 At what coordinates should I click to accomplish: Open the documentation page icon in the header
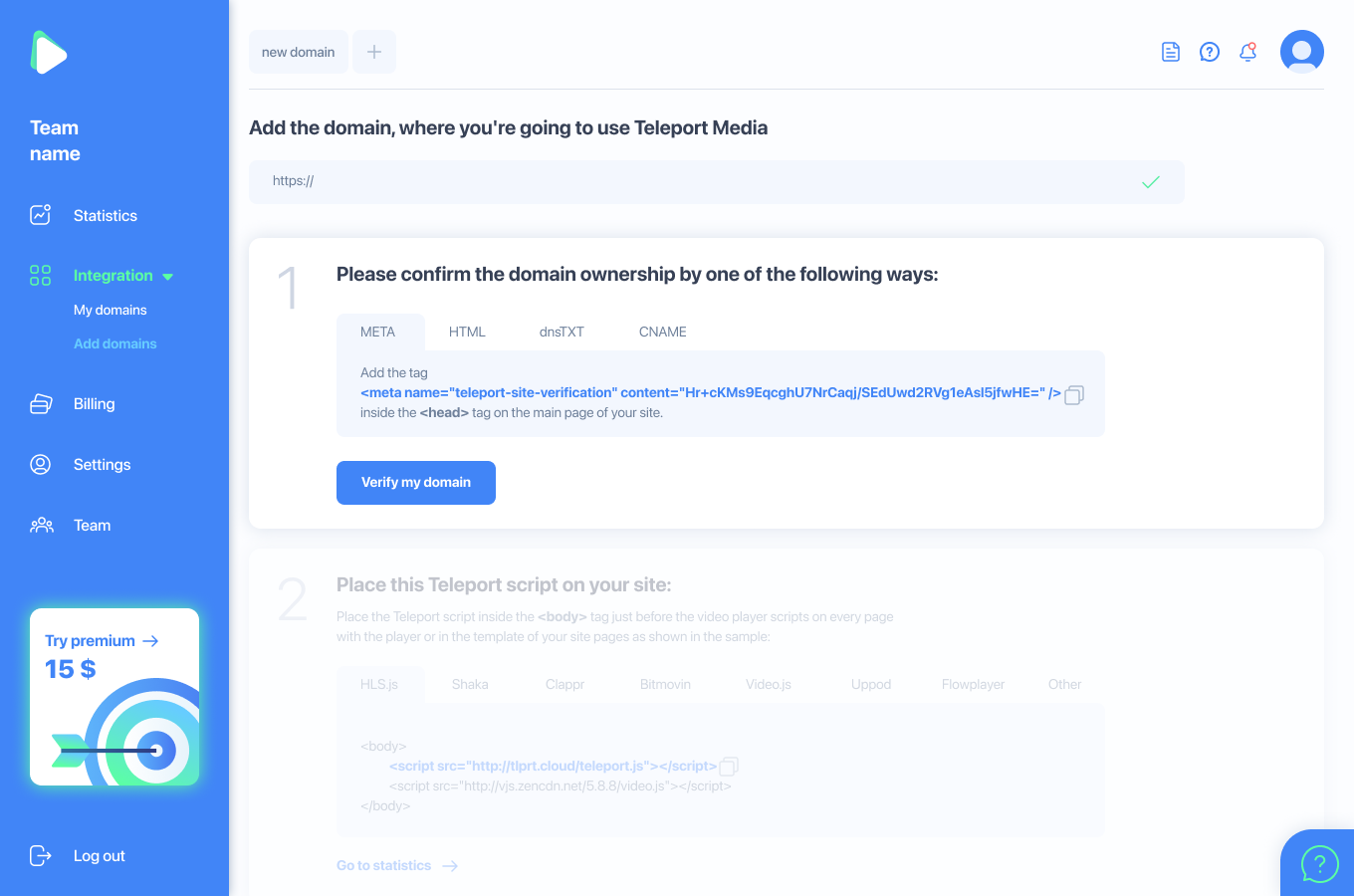pos(1171,52)
